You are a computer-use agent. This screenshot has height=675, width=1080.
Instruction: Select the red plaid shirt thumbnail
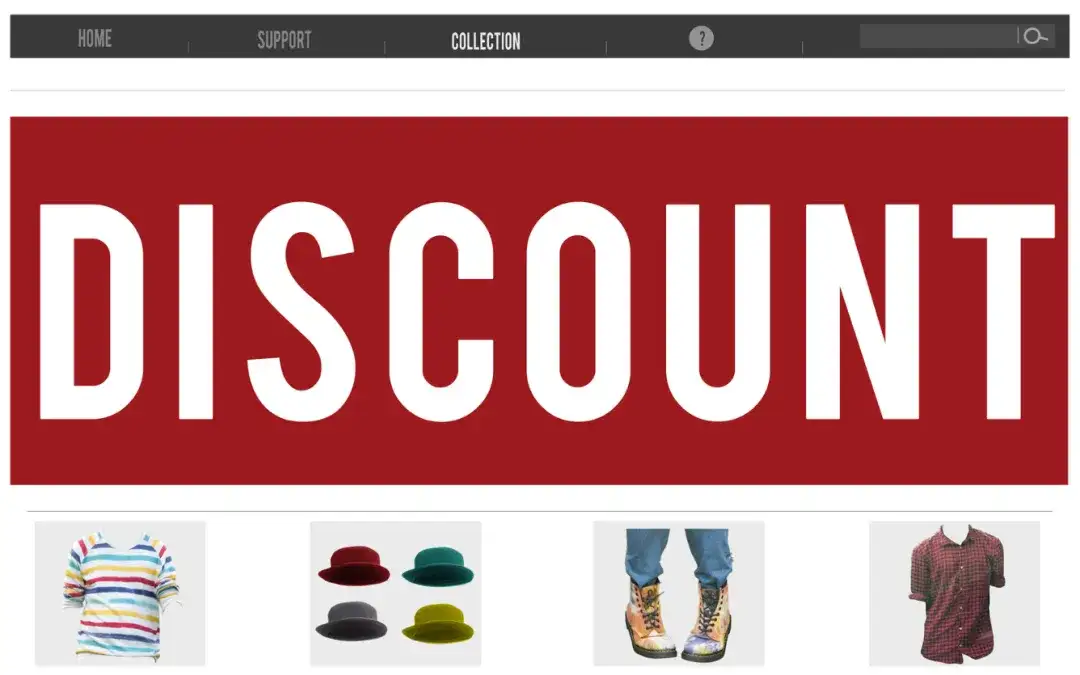pyautogui.click(x=955, y=594)
